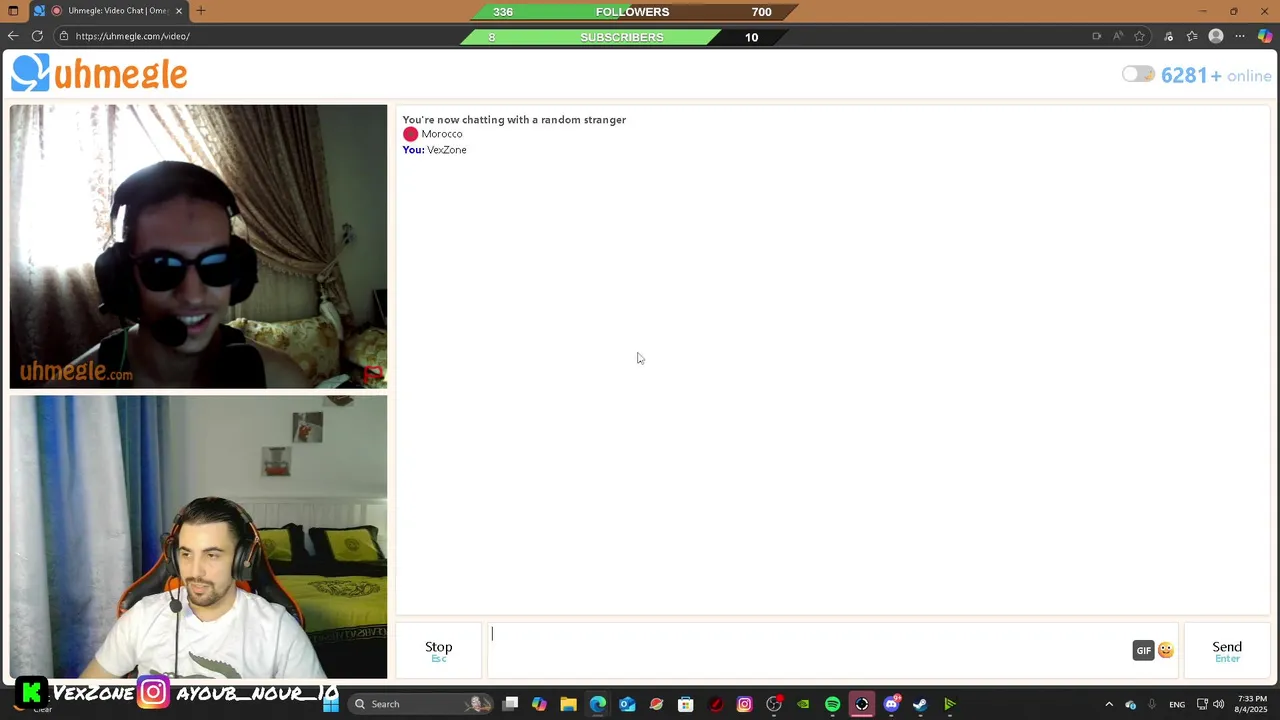Click the 'Morocco' country text in chat
This screenshot has width=1280, height=720.
click(x=441, y=134)
